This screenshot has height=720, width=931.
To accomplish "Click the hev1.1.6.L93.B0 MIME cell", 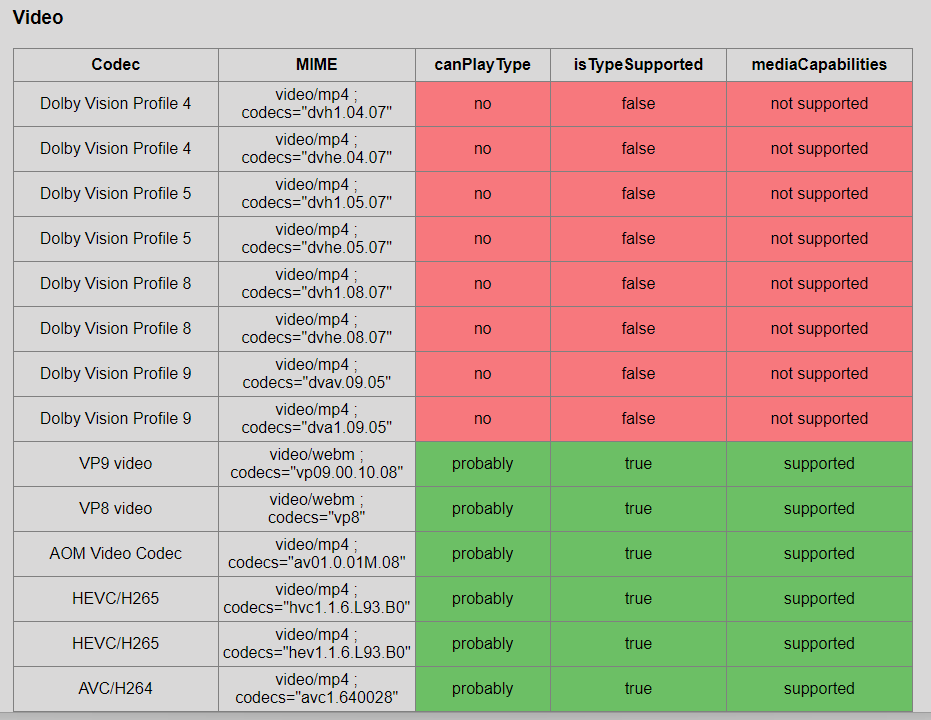I will click(316, 644).
